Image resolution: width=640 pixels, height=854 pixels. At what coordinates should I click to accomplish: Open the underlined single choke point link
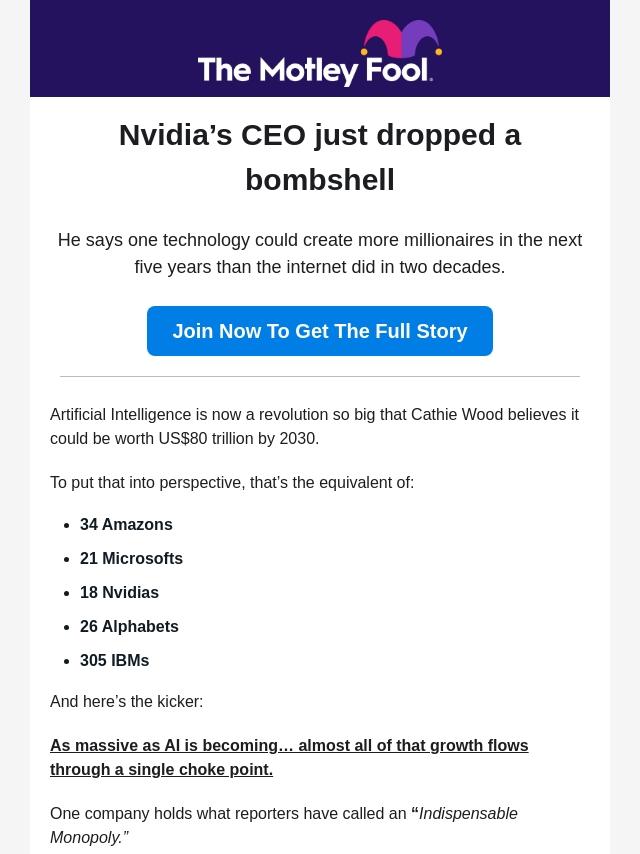click(x=289, y=757)
